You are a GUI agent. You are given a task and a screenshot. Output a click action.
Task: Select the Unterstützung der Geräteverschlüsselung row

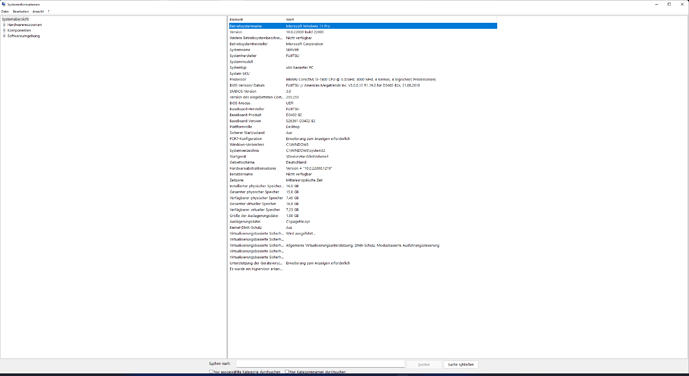pyautogui.click(x=363, y=263)
